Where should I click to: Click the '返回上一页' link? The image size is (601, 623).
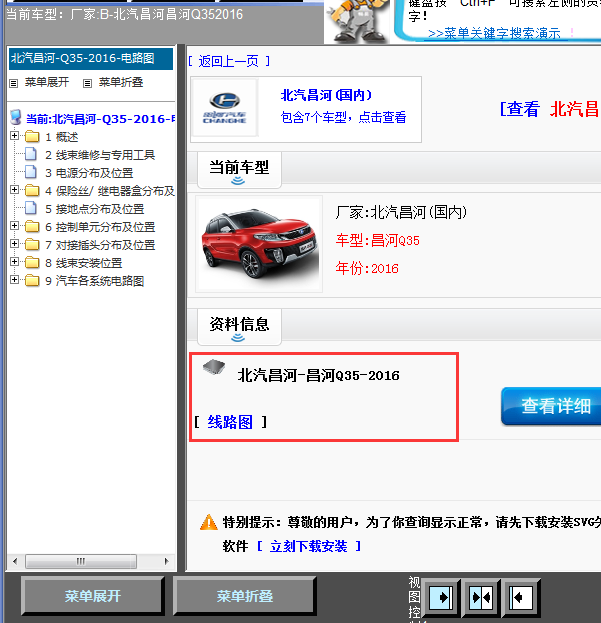click(229, 61)
